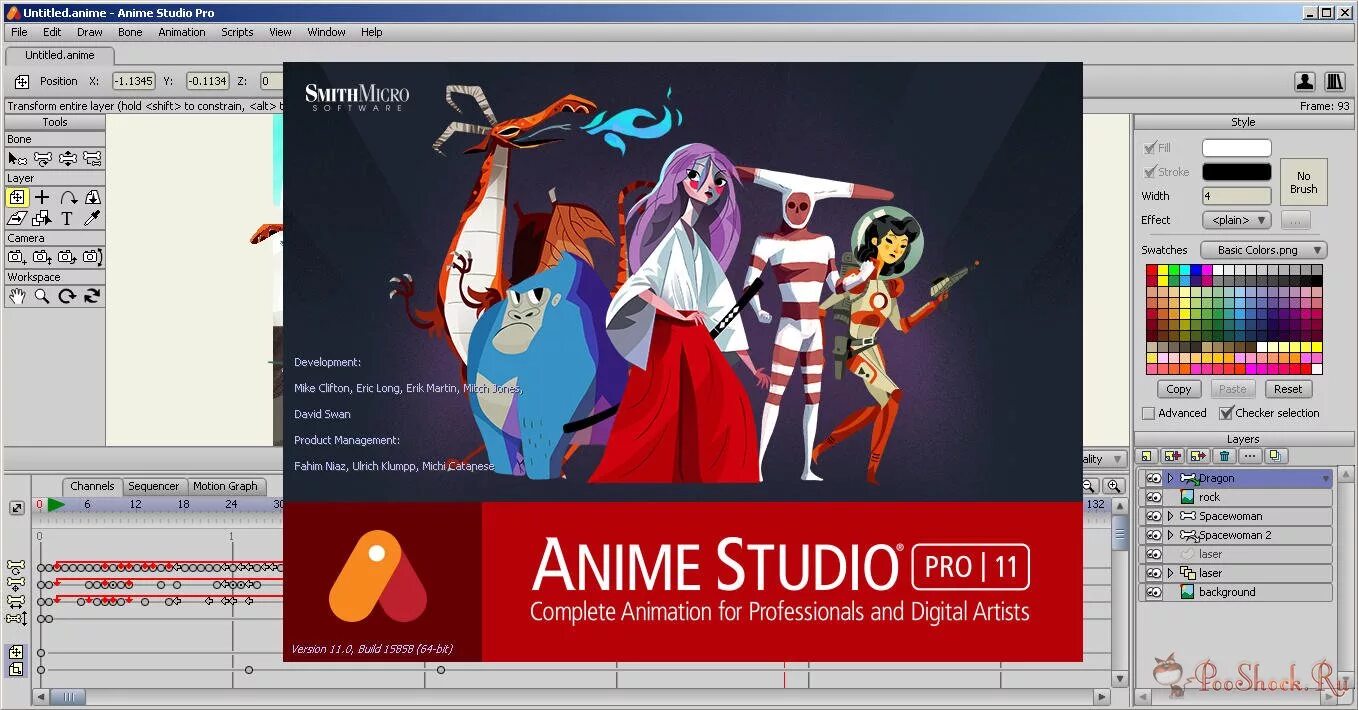
Task: Toggle visibility of rock layer
Action: (x=1153, y=497)
